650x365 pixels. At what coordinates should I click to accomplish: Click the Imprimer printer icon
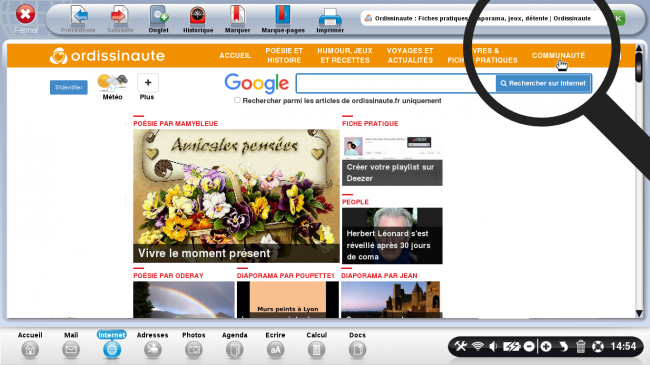330,17
